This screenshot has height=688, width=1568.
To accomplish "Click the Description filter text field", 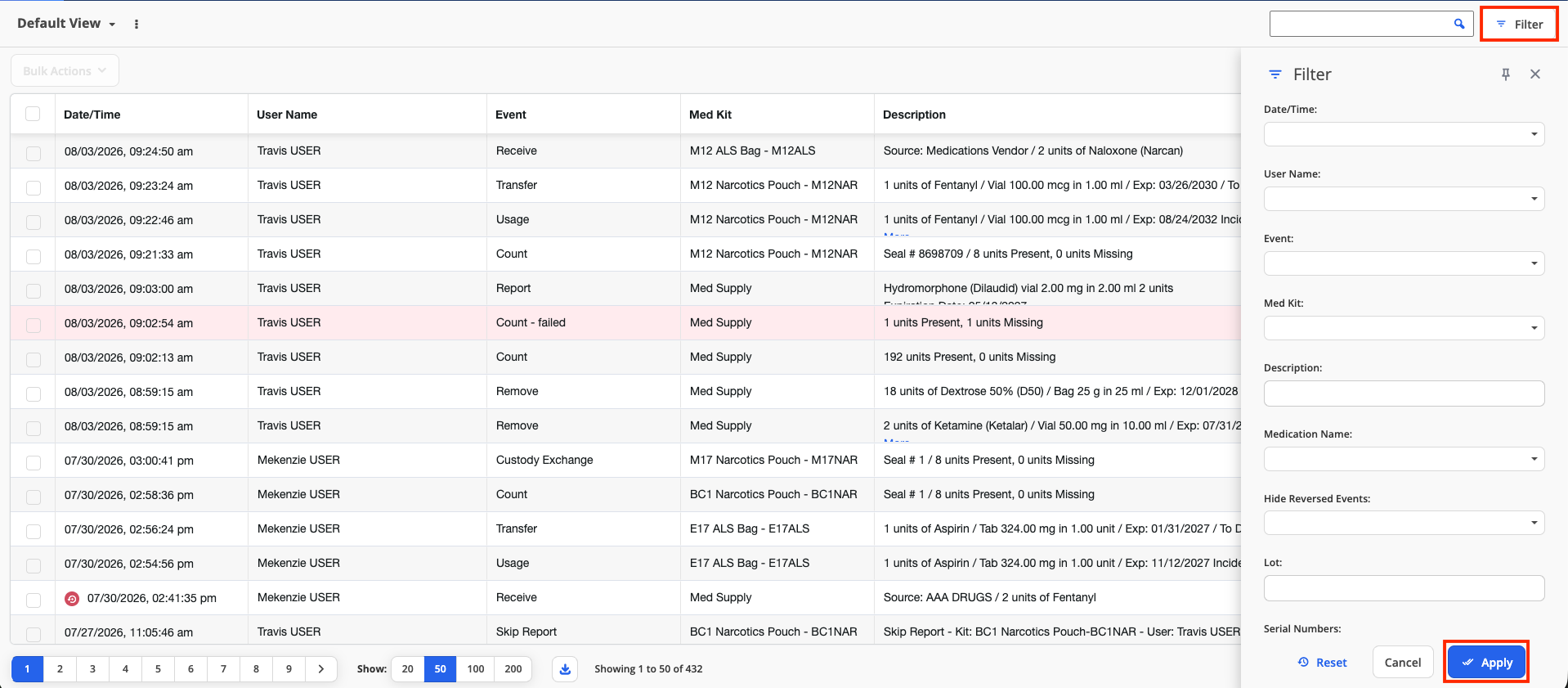I will [1404, 393].
